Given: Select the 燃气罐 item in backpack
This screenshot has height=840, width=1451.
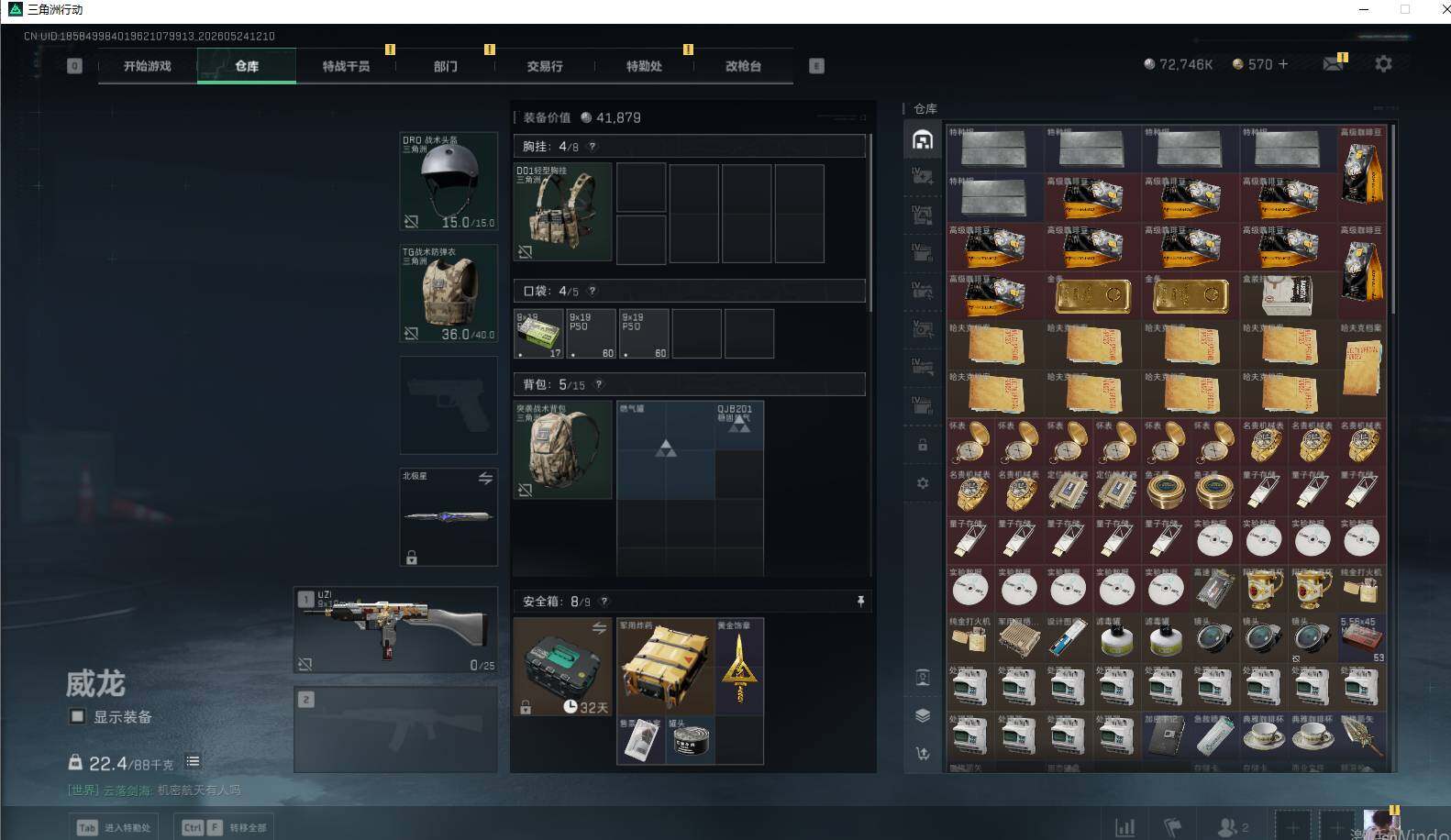Looking at the screenshot, I should point(666,450).
